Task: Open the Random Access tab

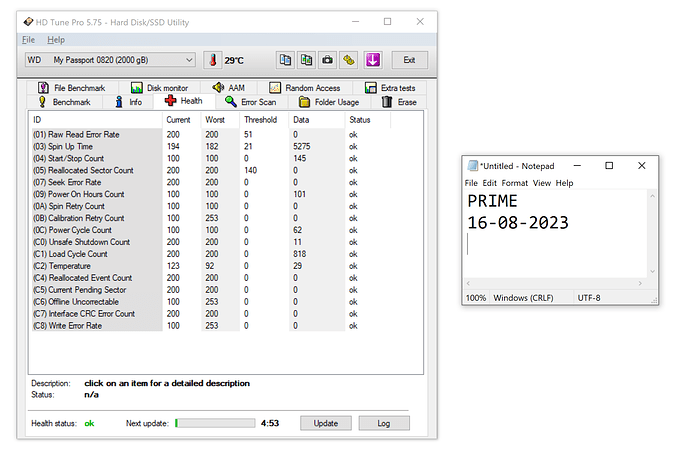Action: click(x=305, y=88)
